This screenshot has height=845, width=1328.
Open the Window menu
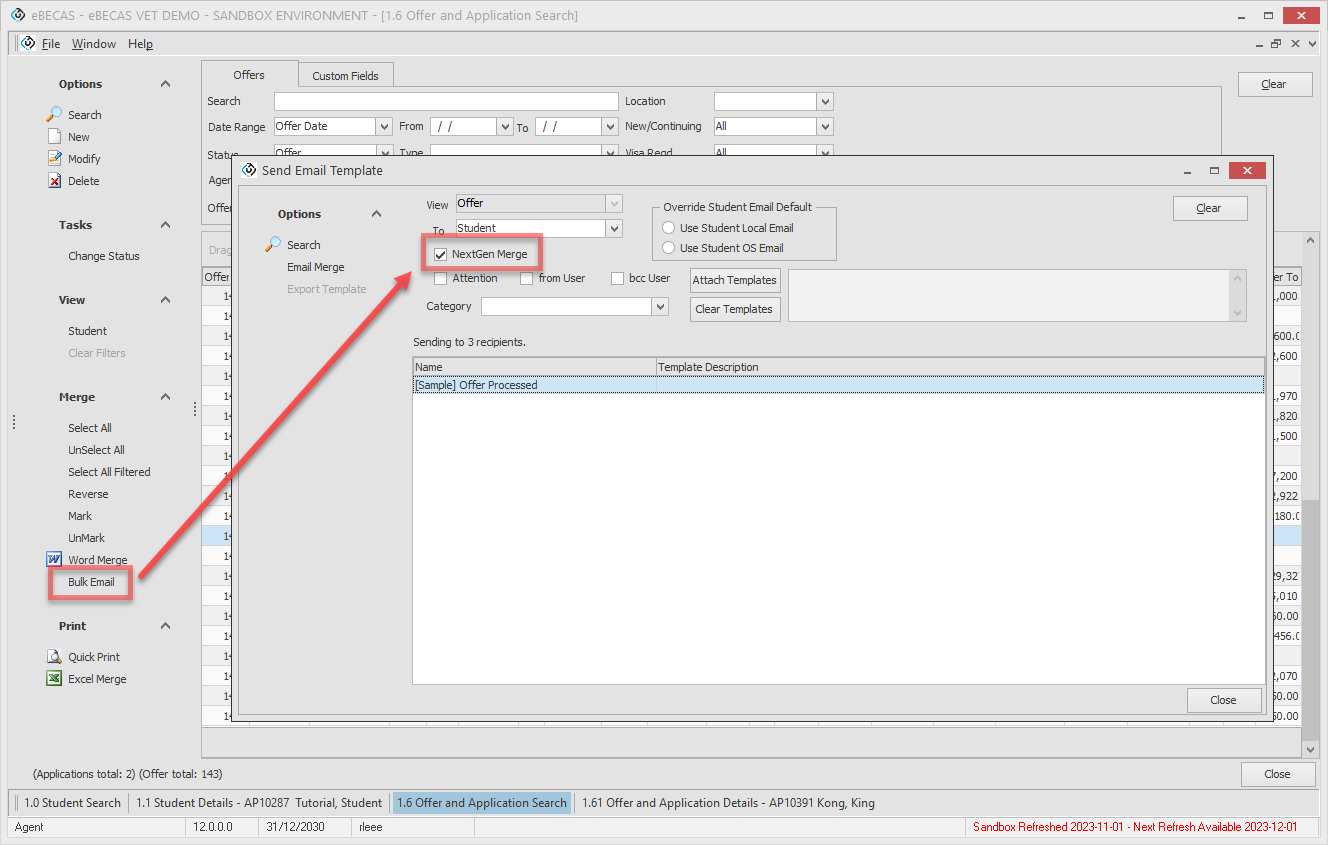(x=94, y=44)
